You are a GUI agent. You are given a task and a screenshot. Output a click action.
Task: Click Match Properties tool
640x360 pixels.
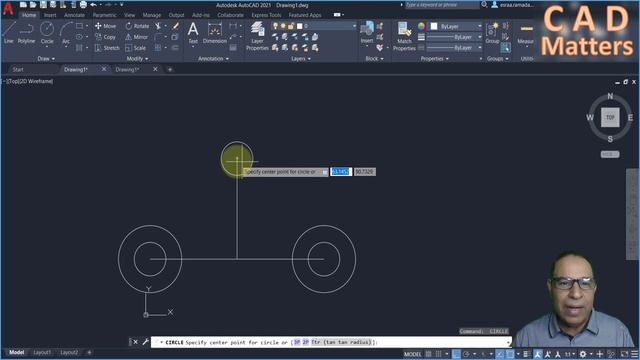404,36
